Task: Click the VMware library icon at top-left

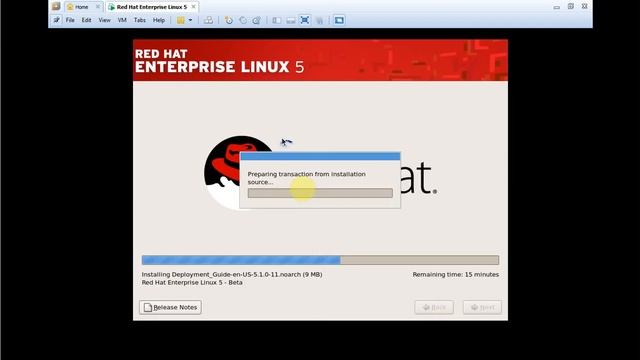Action: point(56,7)
